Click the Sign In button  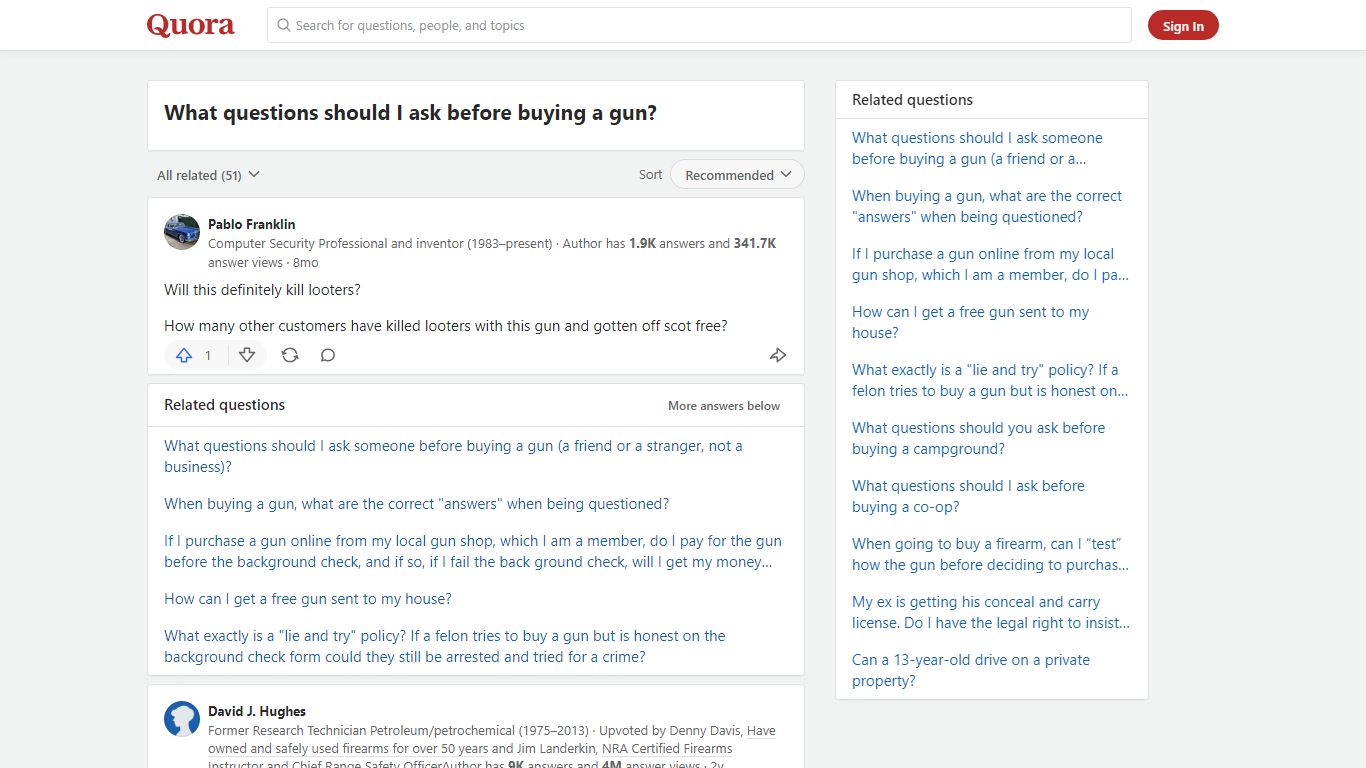[x=1183, y=26]
